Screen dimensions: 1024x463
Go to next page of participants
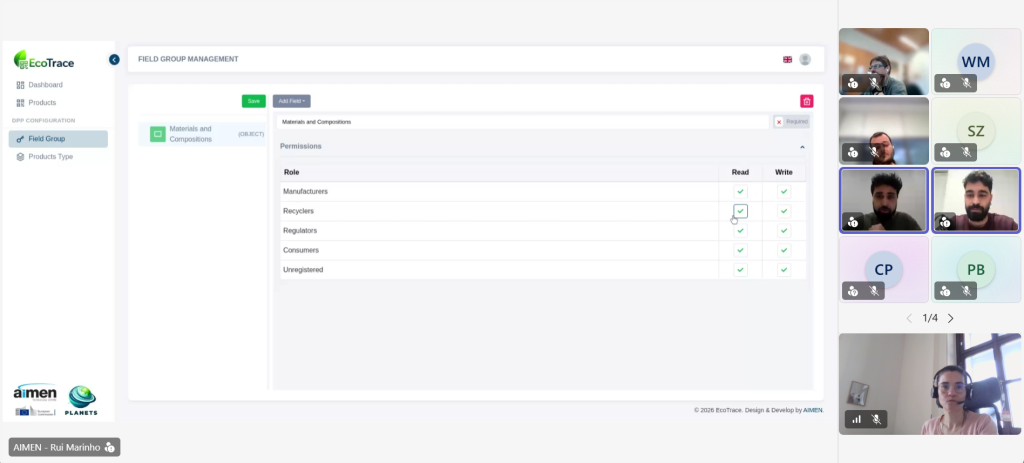pyautogui.click(x=950, y=318)
